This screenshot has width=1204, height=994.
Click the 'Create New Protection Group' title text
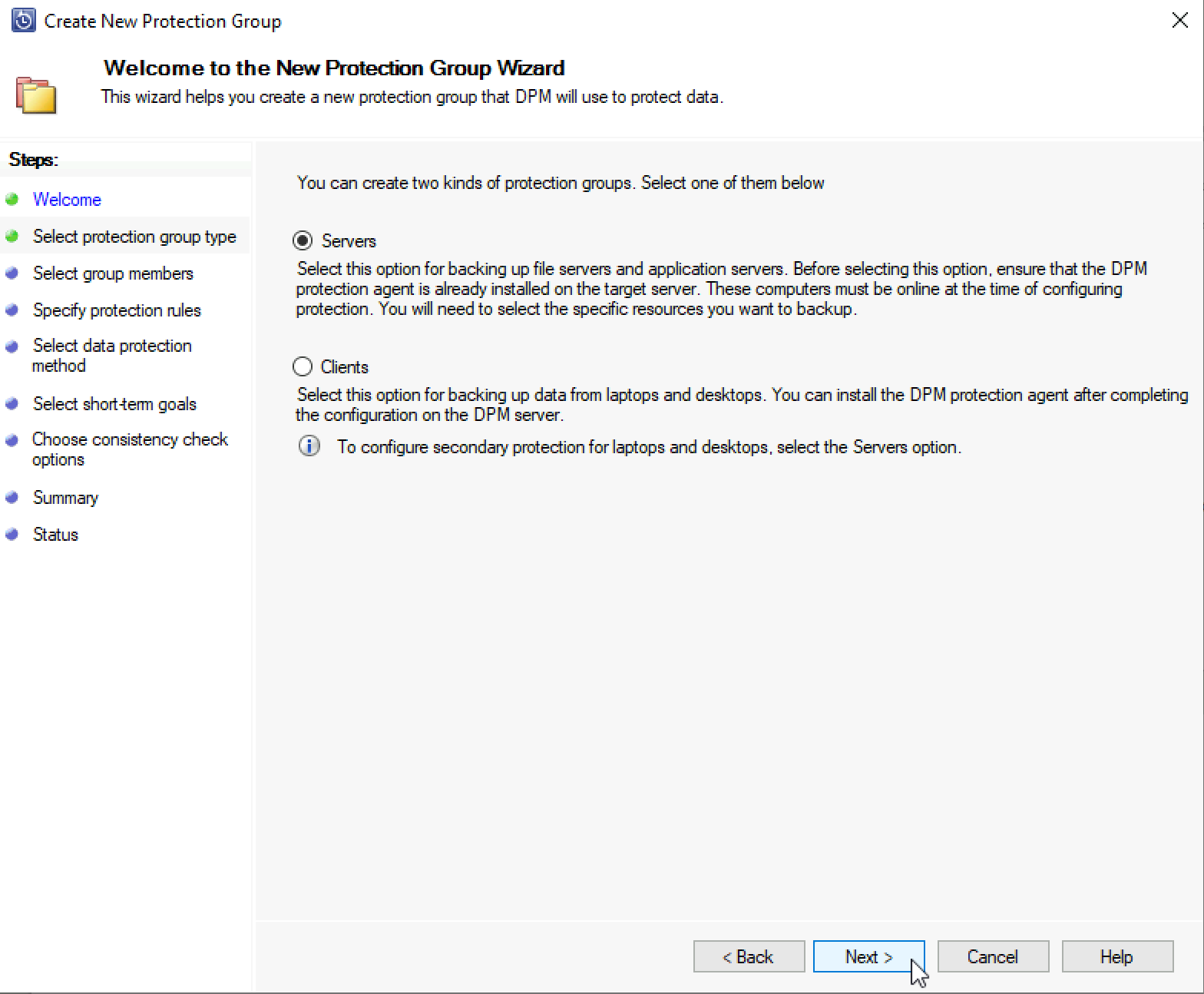coord(163,22)
